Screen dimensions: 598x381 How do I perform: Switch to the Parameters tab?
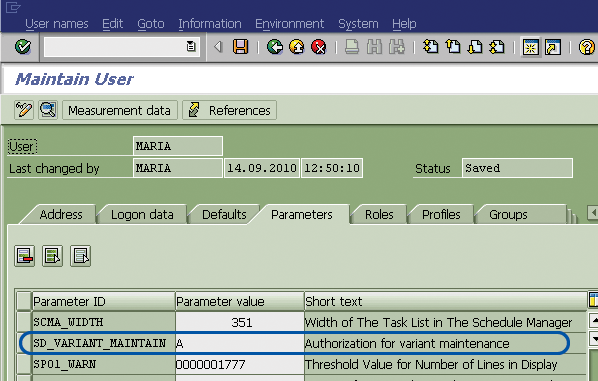pos(302,215)
